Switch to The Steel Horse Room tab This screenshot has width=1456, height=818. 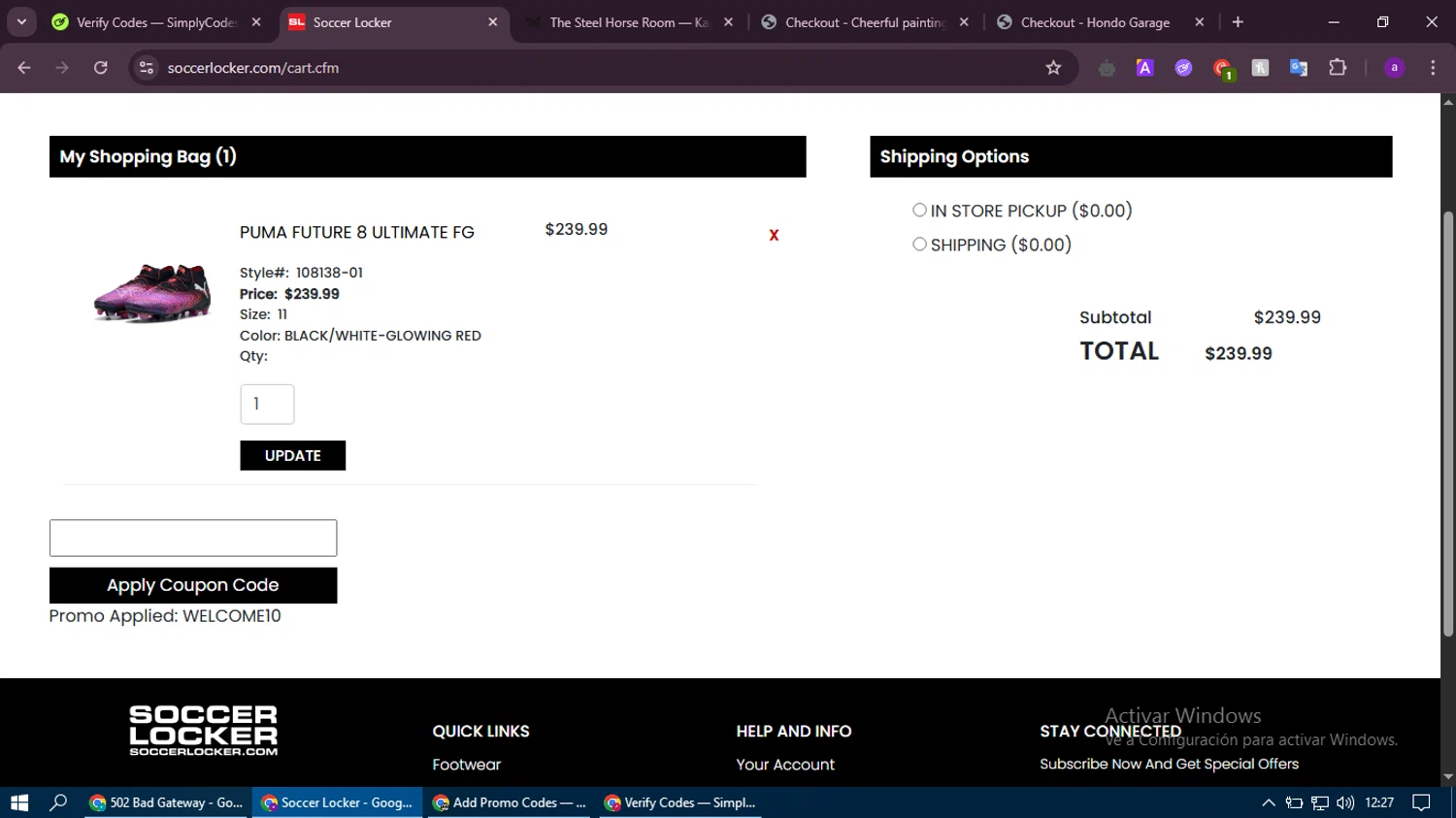tap(629, 22)
